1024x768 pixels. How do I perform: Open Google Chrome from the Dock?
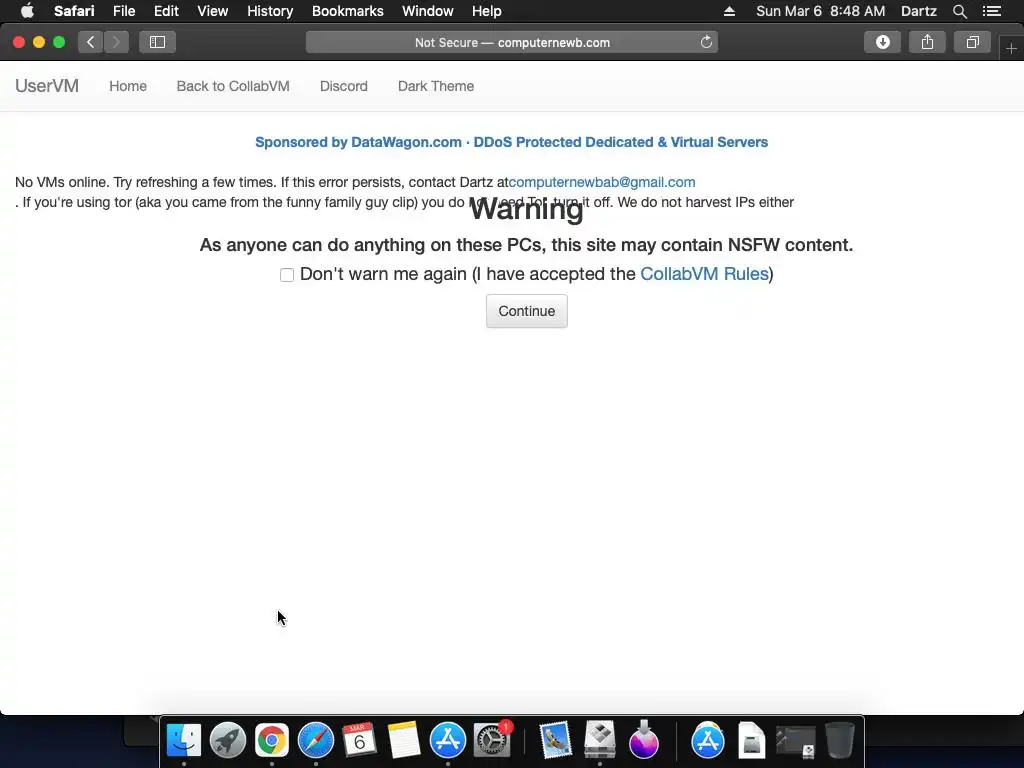[272, 740]
